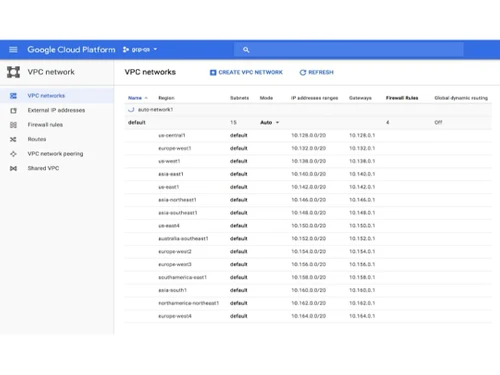Click the IP addresses ranges header
The width and height of the screenshot is (500, 375).
pyautogui.click(x=314, y=98)
